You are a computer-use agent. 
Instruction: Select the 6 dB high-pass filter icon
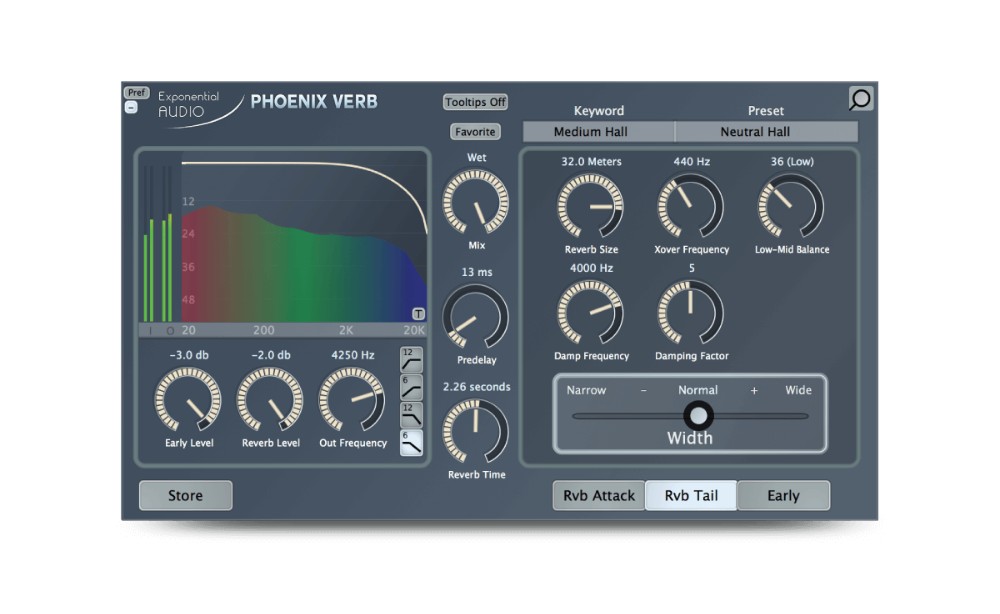(411, 387)
